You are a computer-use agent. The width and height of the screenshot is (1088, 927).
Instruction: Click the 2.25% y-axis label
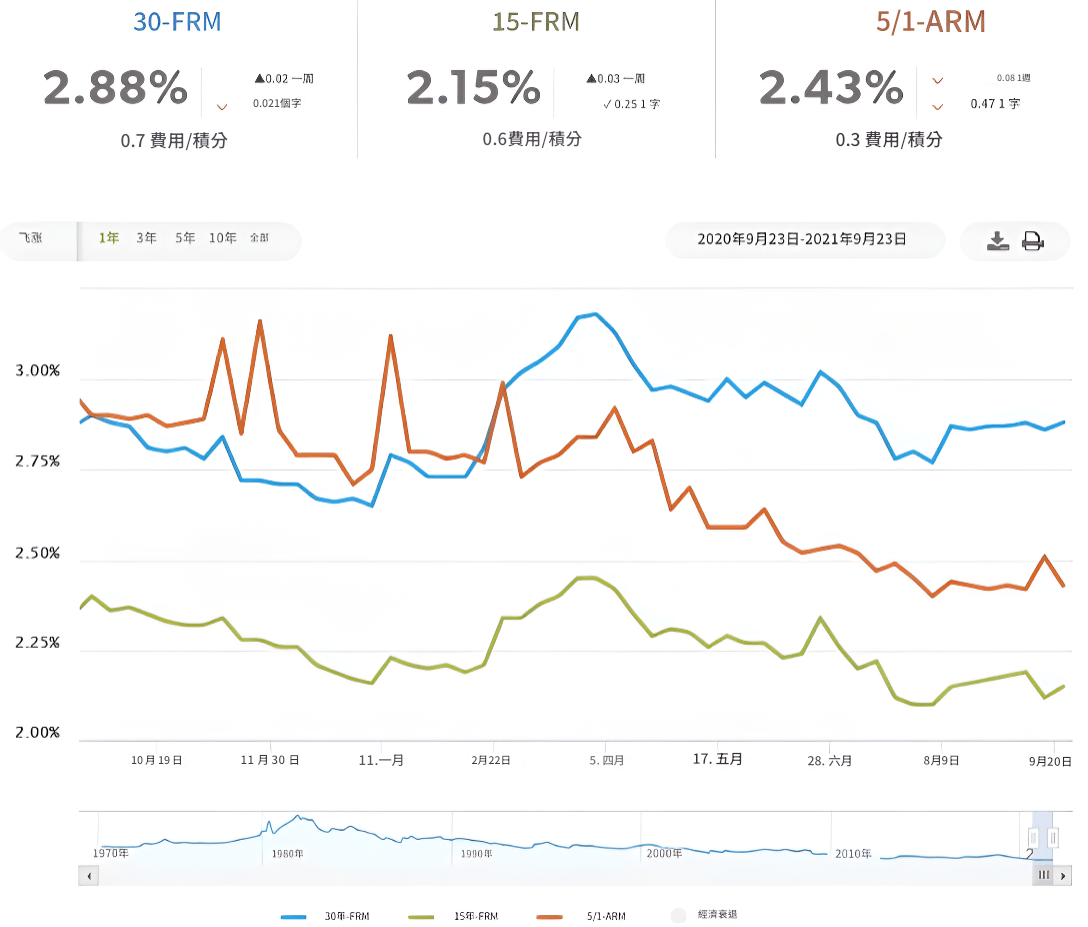coord(37,643)
